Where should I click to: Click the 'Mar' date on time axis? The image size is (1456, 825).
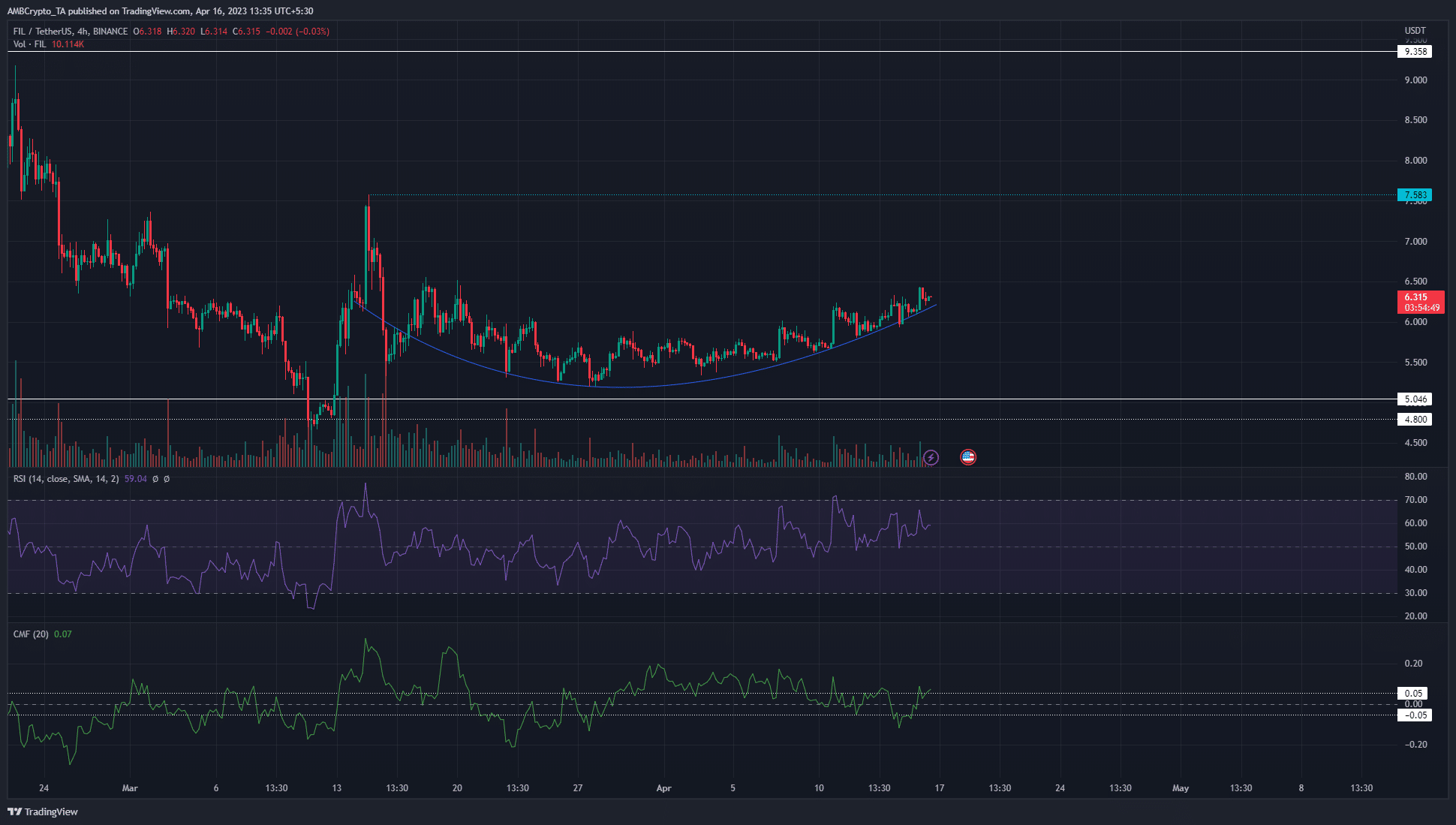(130, 788)
